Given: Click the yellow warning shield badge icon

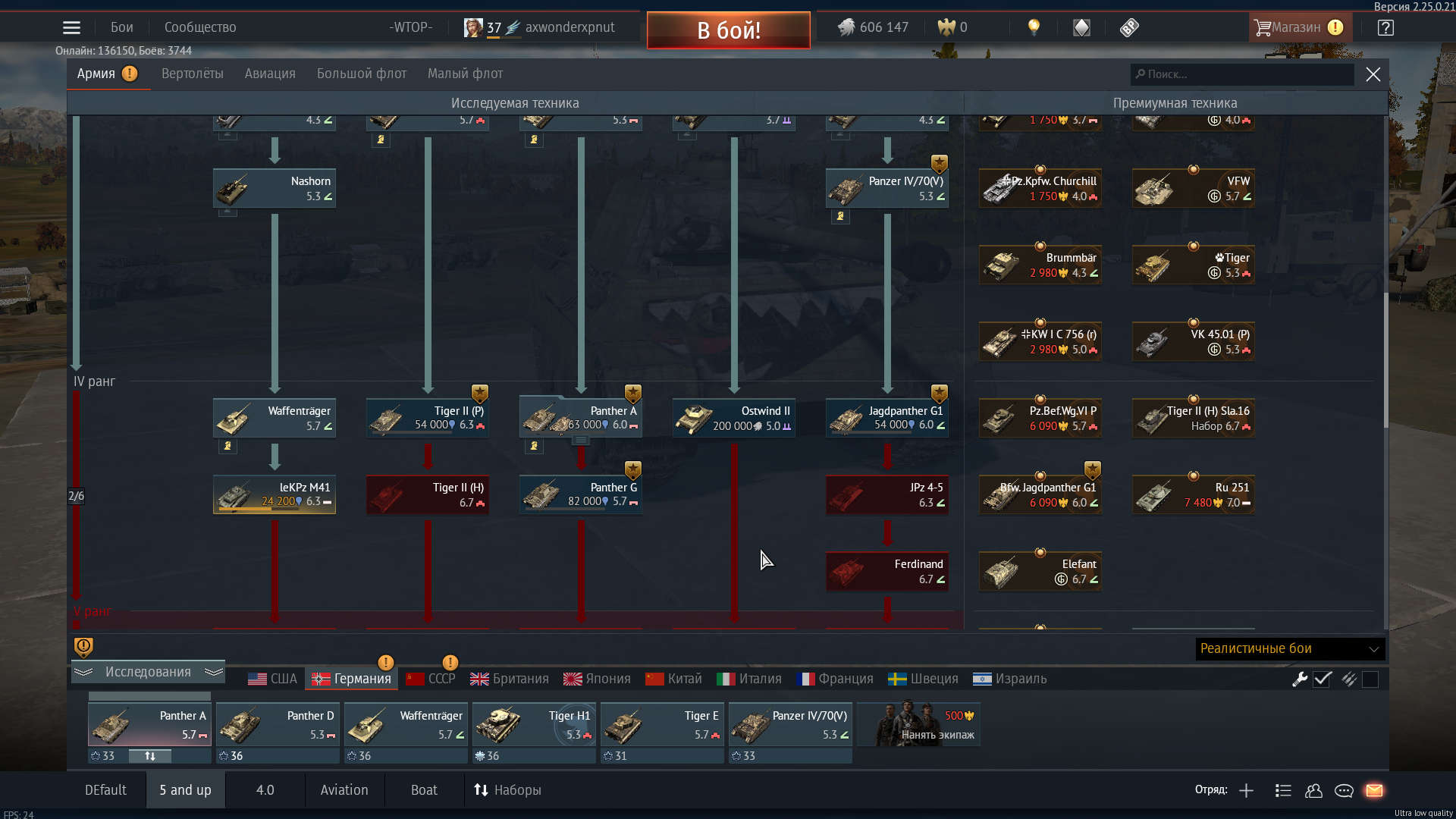Looking at the screenshot, I should coord(83,647).
